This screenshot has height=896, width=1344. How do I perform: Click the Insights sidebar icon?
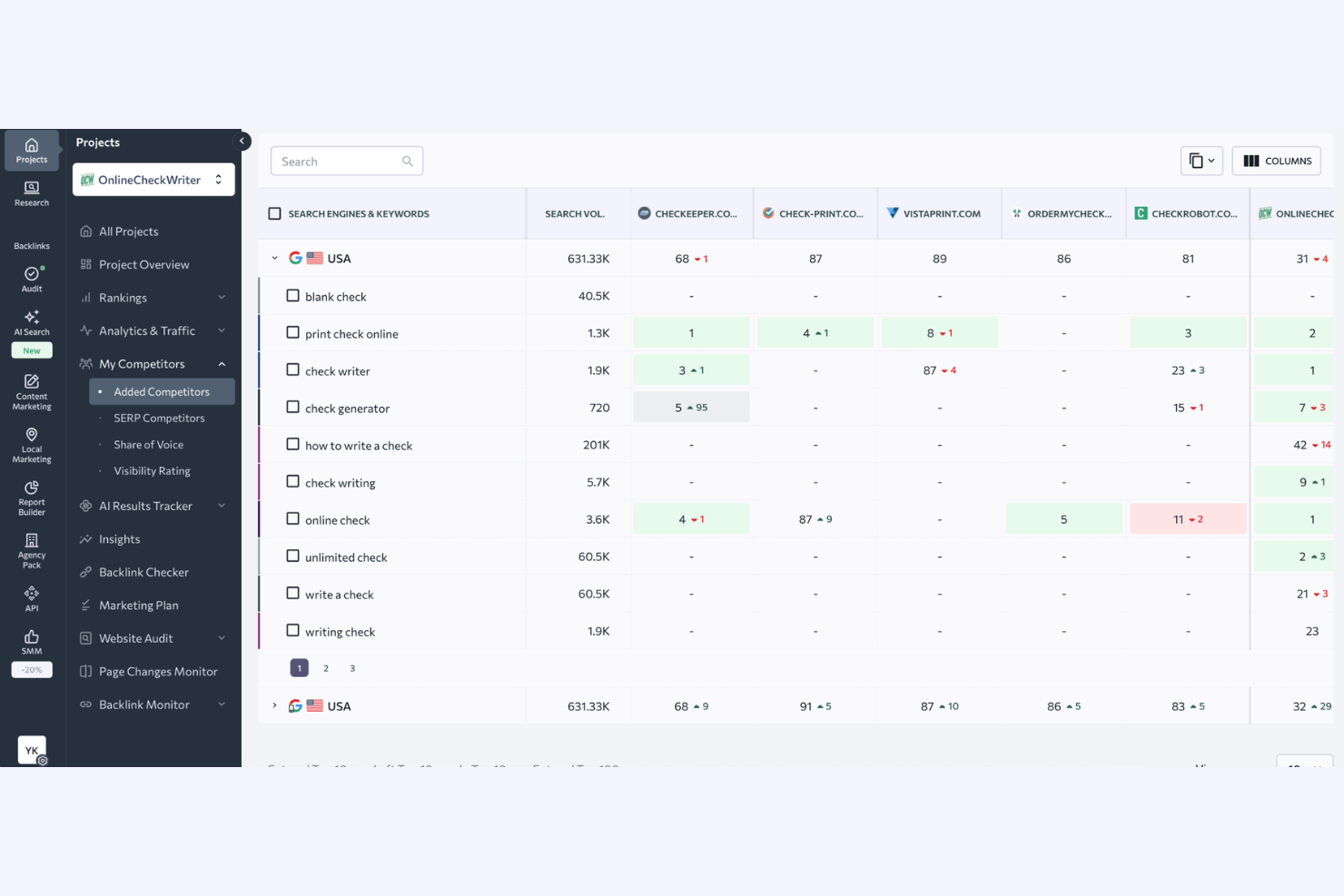[x=85, y=539]
